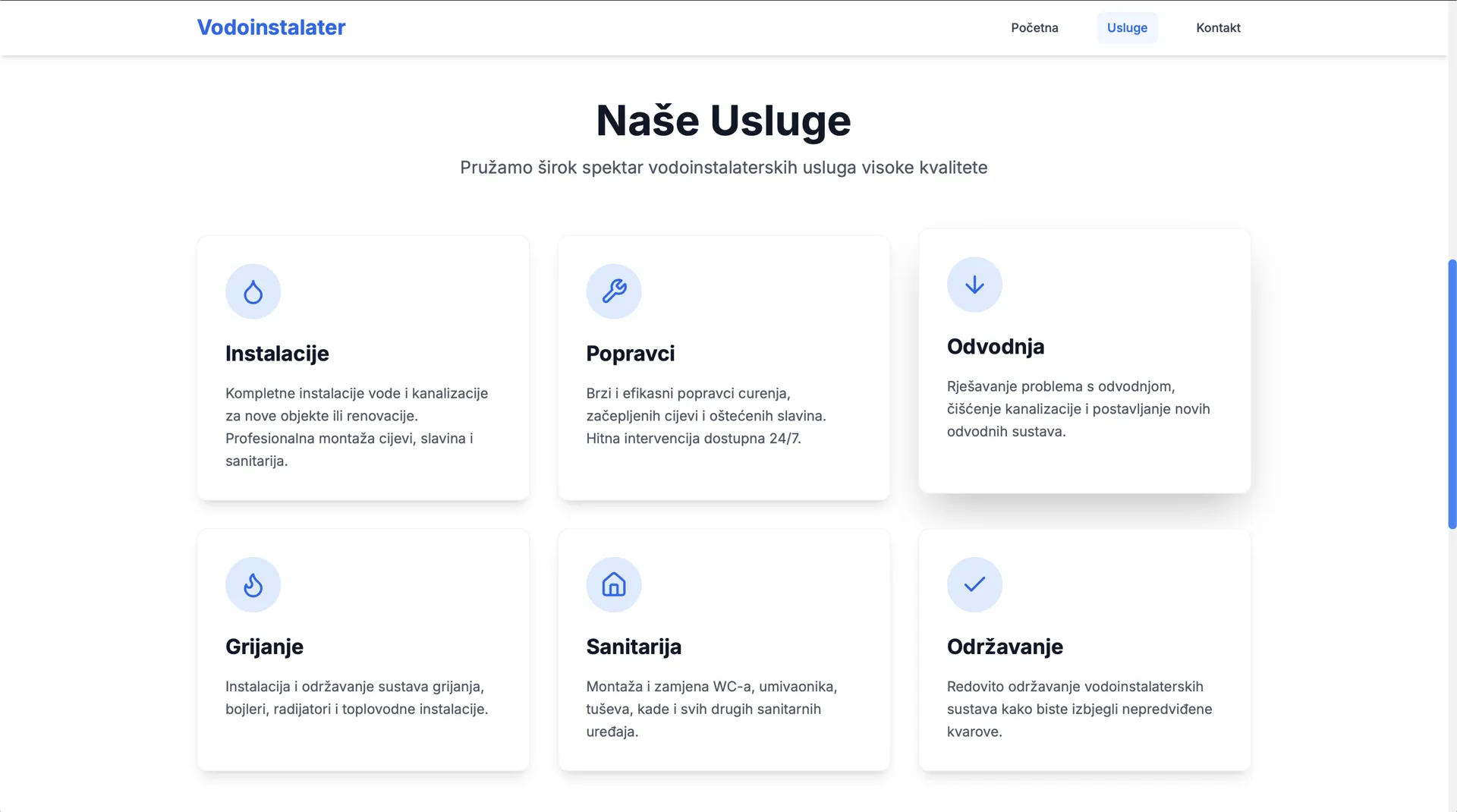Select the Sanitarija card title
This screenshot has height=812, width=1457.
click(634, 647)
